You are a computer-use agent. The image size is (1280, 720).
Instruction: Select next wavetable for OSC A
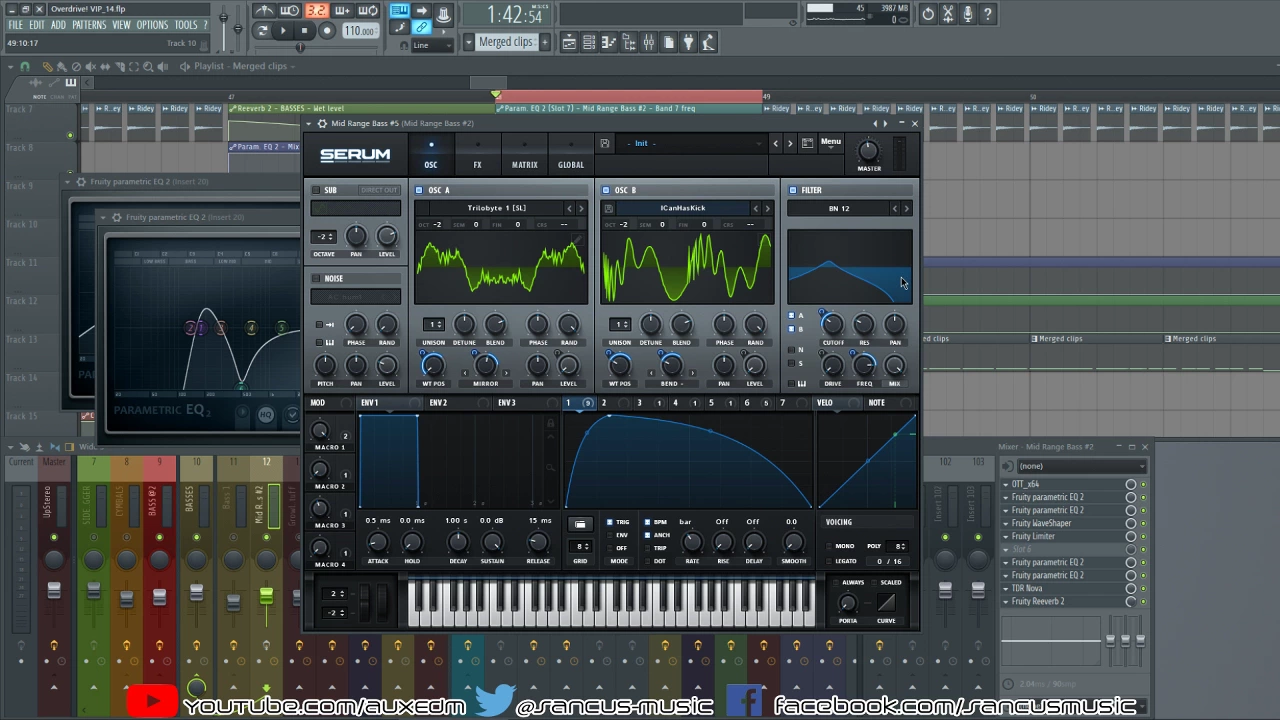[581, 208]
